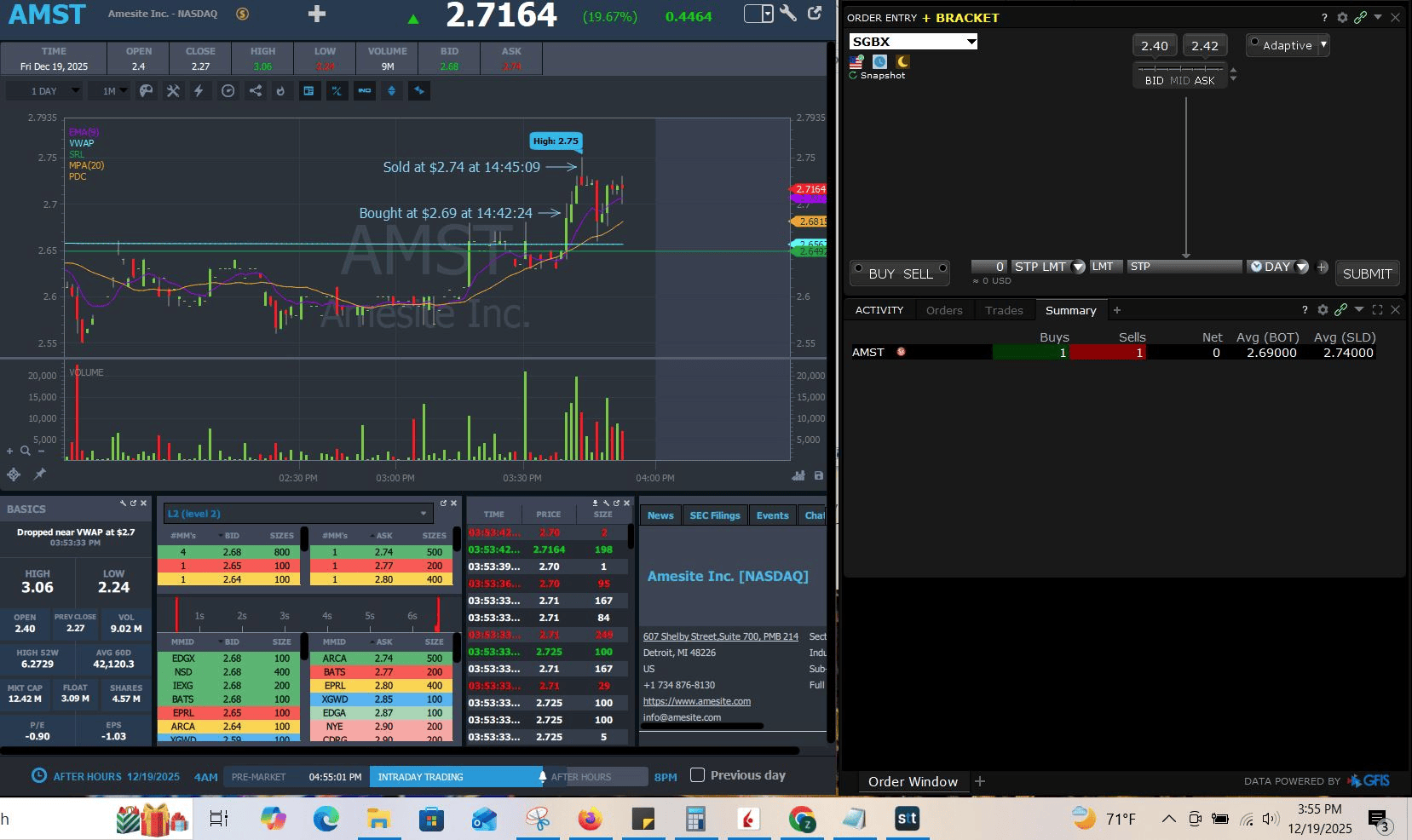Click the bar chart icon at chart bottom right

point(798,475)
